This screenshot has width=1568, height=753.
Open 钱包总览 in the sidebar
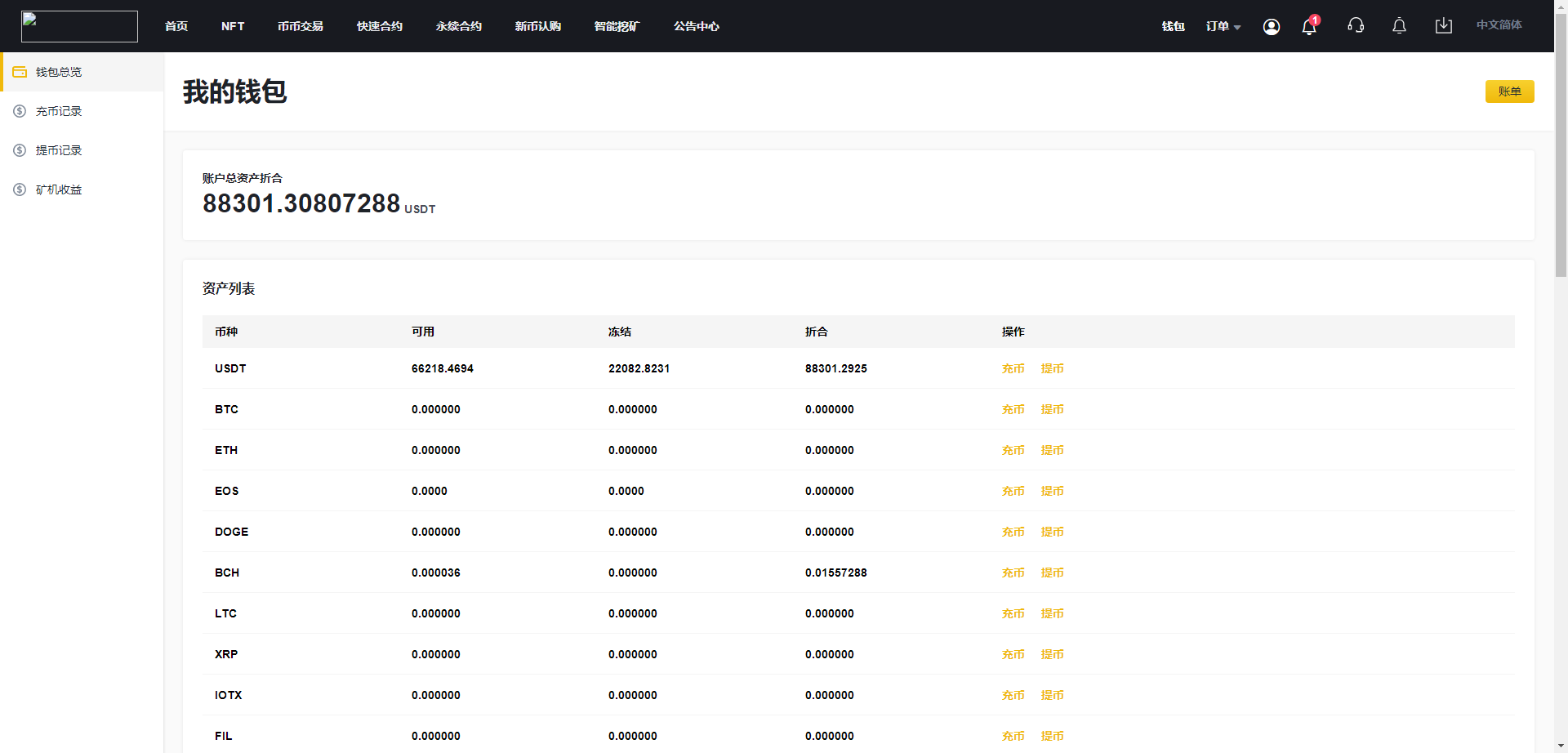59,72
